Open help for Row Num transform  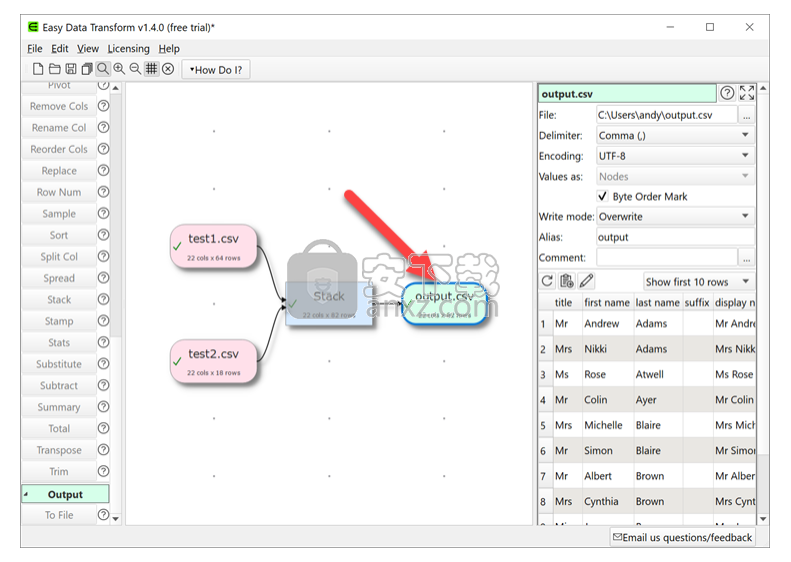103,192
